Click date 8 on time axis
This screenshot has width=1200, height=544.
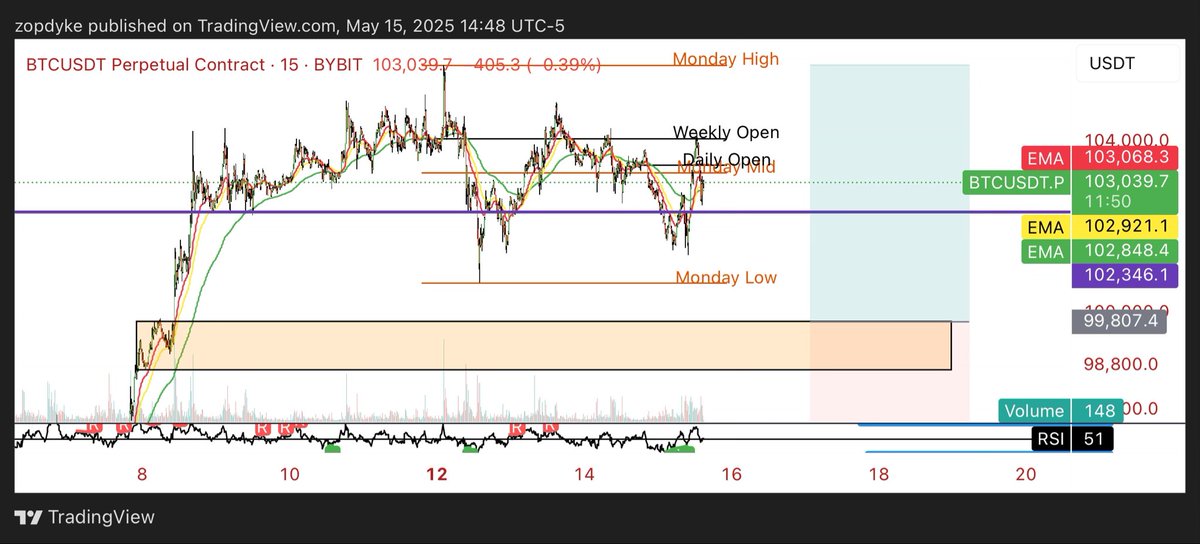coord(141,475)
